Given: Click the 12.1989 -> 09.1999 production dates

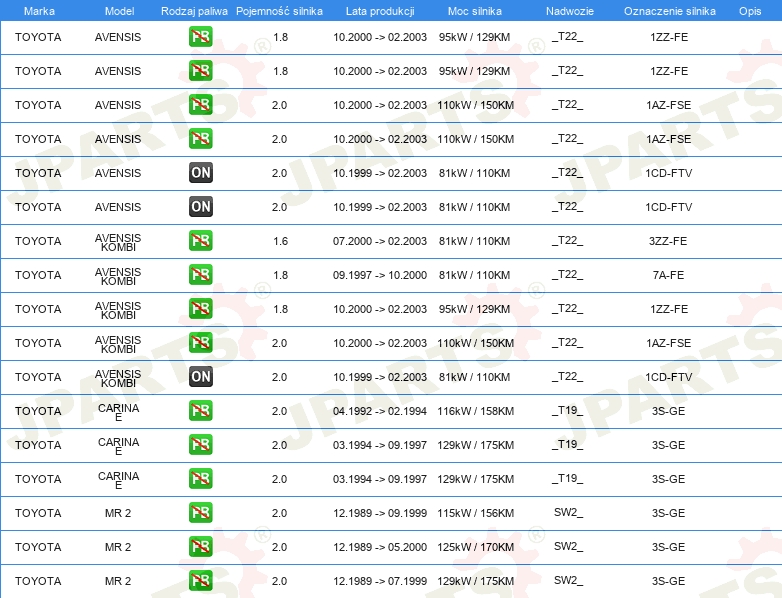Looking at the screenshot, I should (380, 513).
